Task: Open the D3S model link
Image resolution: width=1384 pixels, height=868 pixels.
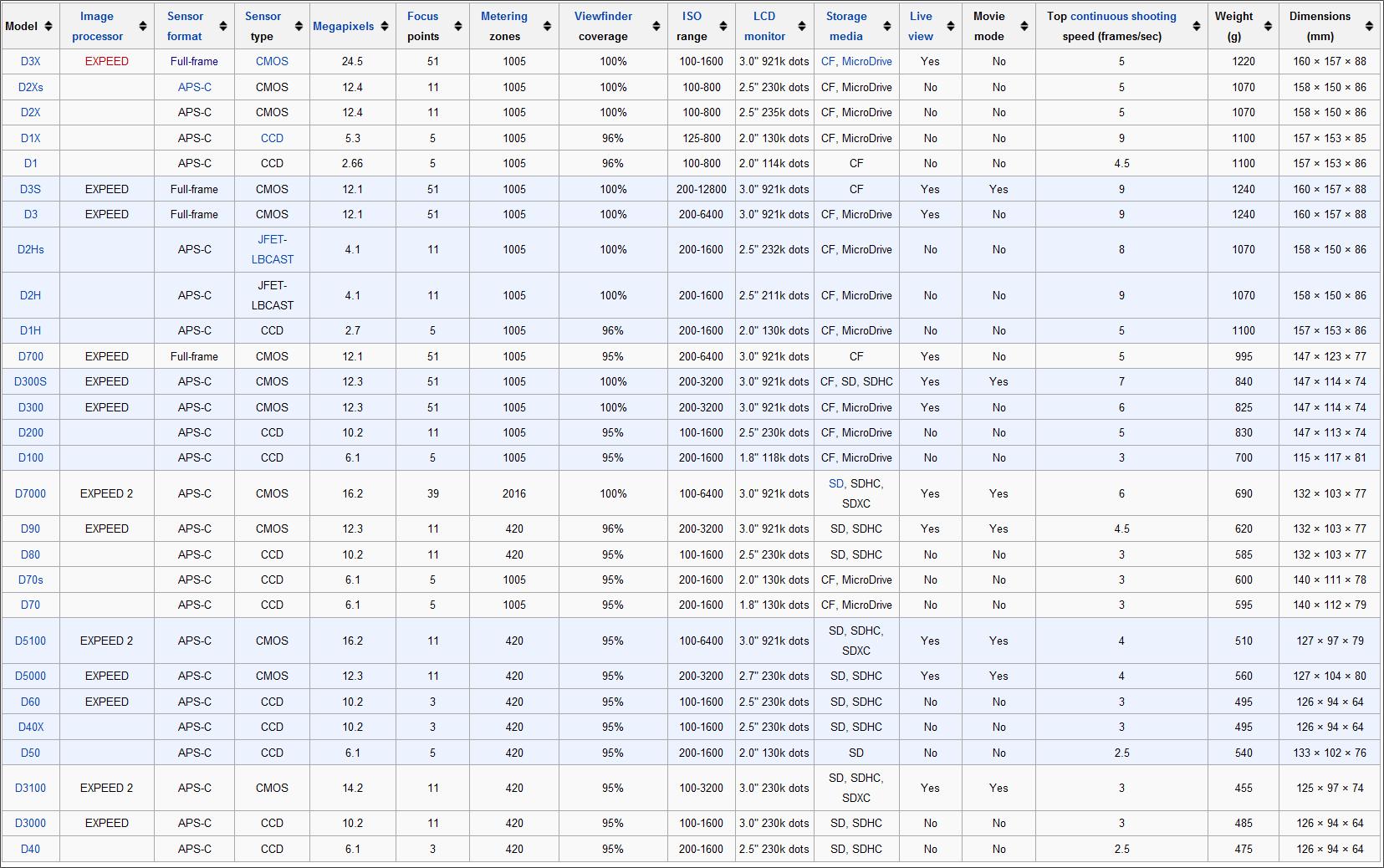Action: [30, 189]
